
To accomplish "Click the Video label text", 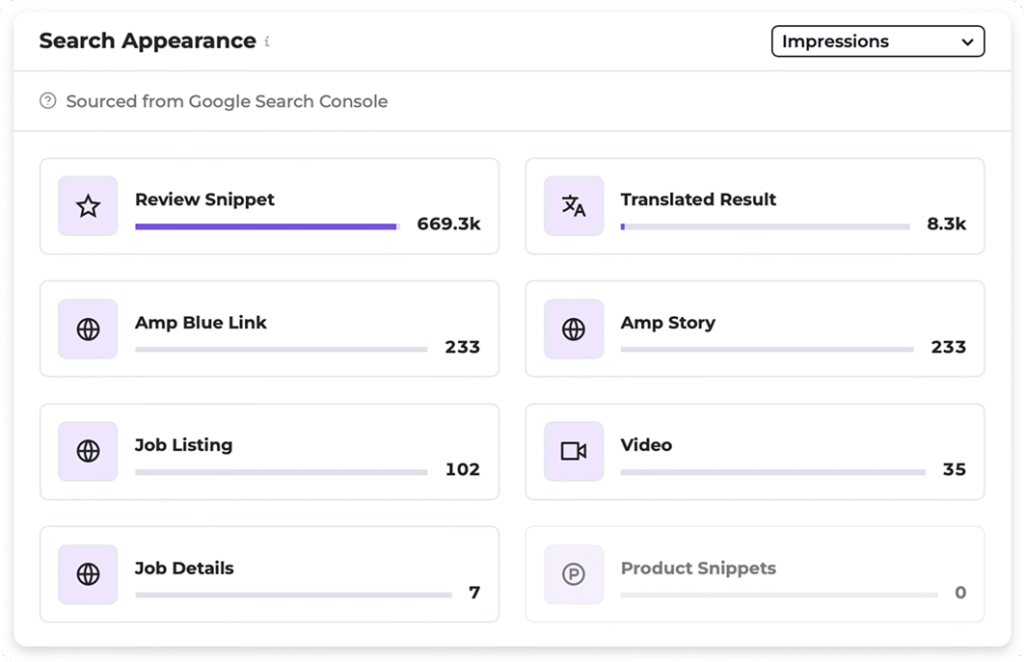I will coord(646,445).
